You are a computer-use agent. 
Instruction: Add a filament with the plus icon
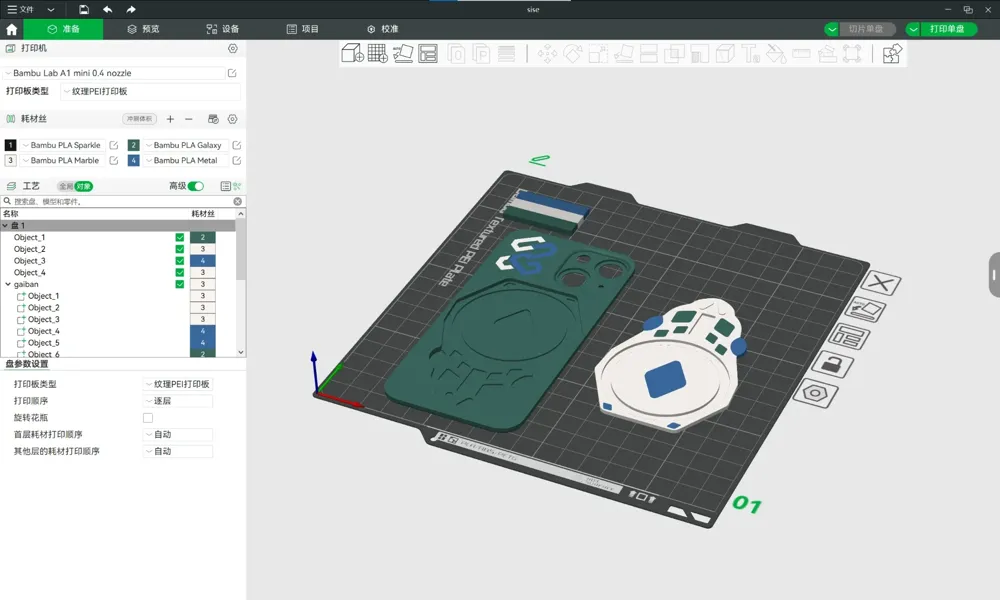170,119
